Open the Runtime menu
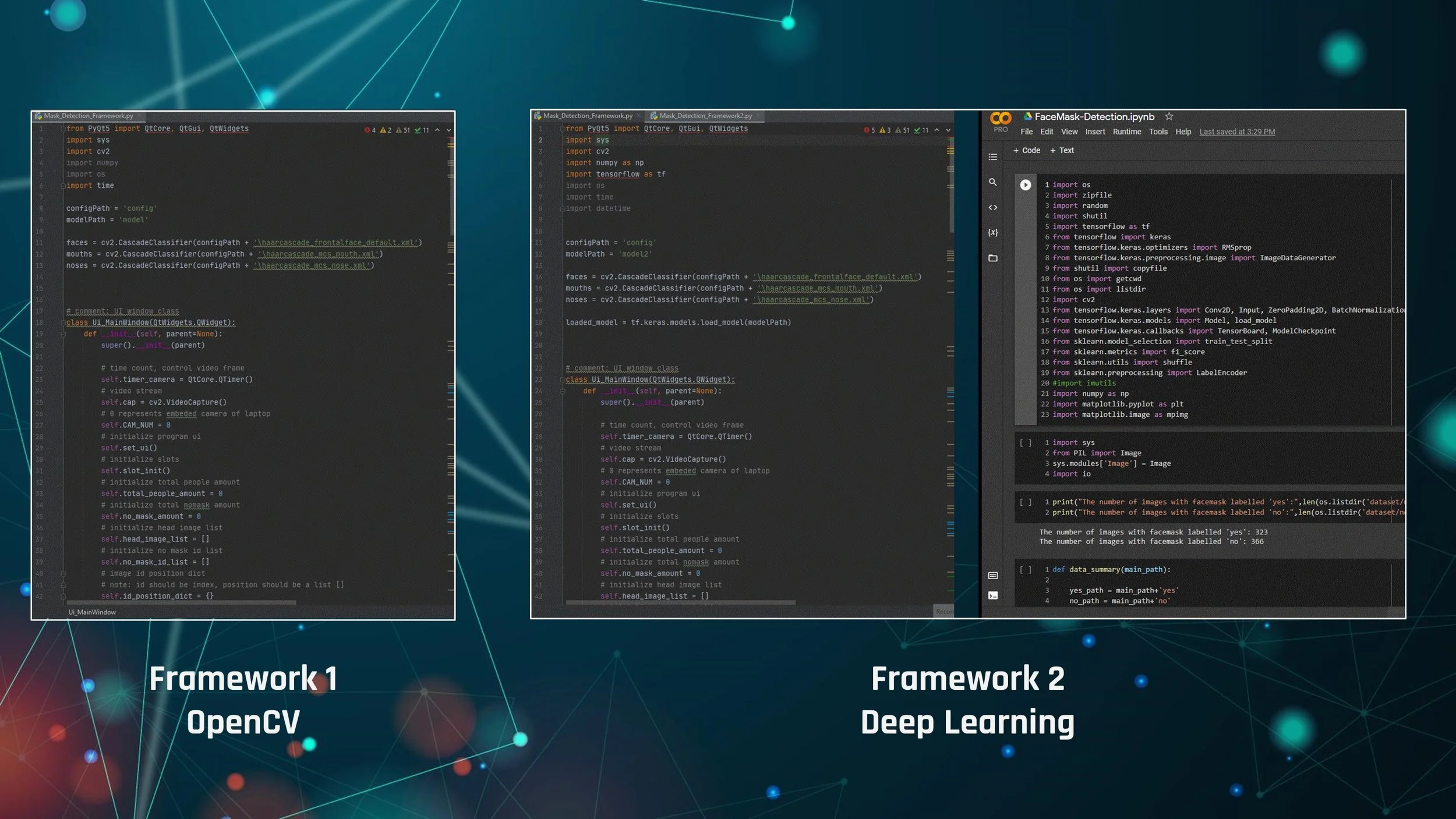The image size is (1456, 819). (x=1126, y=132)
